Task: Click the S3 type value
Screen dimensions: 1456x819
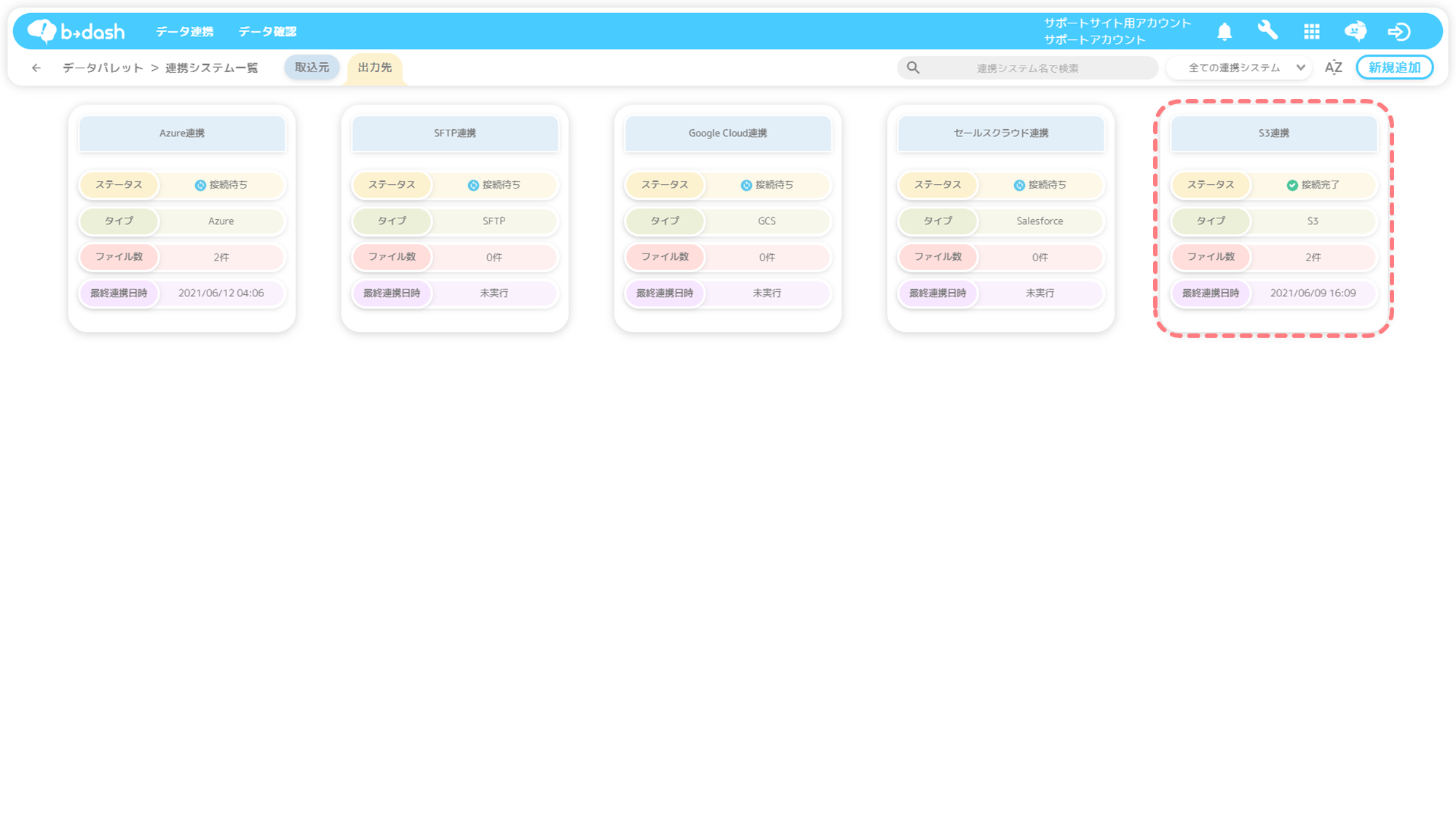Action: [x=1313, y=221]
